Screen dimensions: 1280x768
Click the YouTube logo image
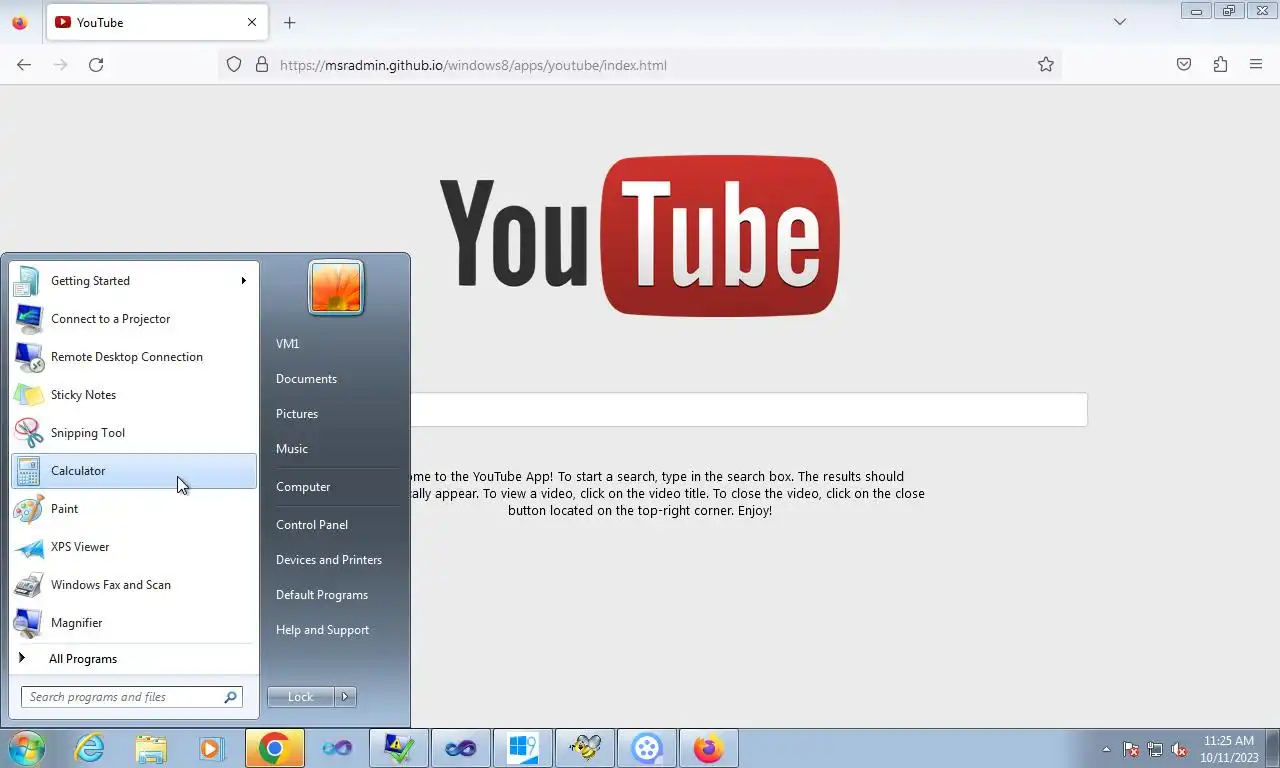pyautogui.click(x=640, y=236)
